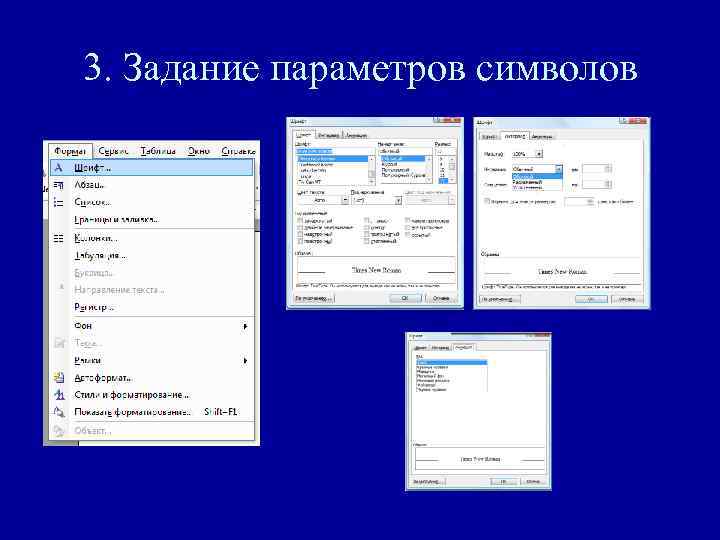Select Шрифт tab in the bottom animation dialog
Viewport: 720px width, 540px height.
coord(421,348)
